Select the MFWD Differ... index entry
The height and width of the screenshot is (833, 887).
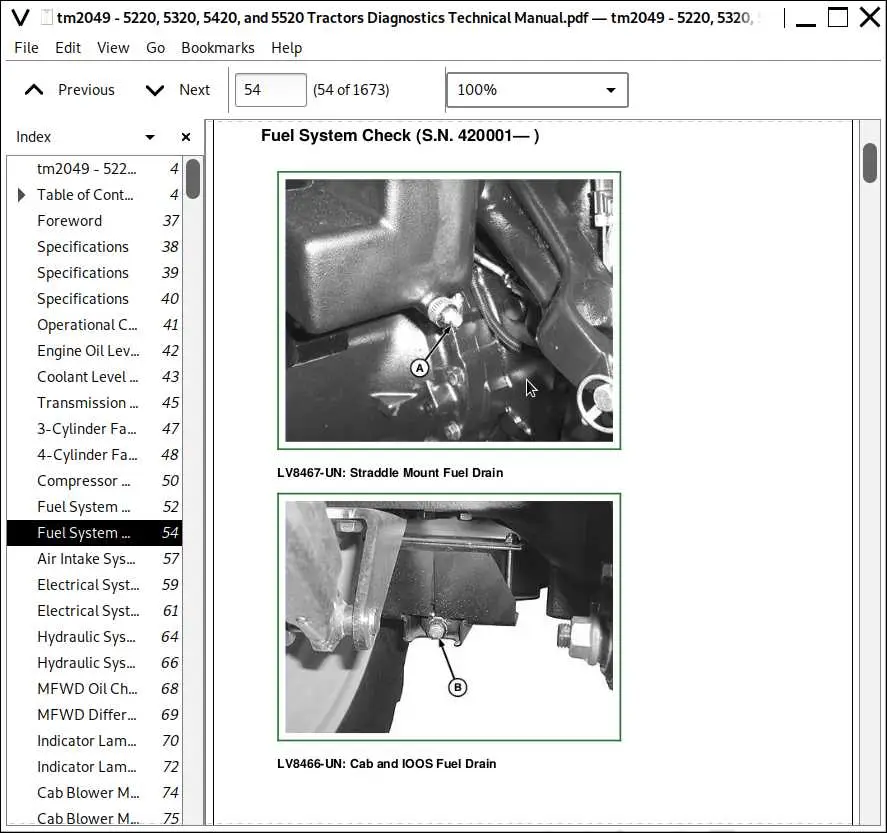click(94, 715)
